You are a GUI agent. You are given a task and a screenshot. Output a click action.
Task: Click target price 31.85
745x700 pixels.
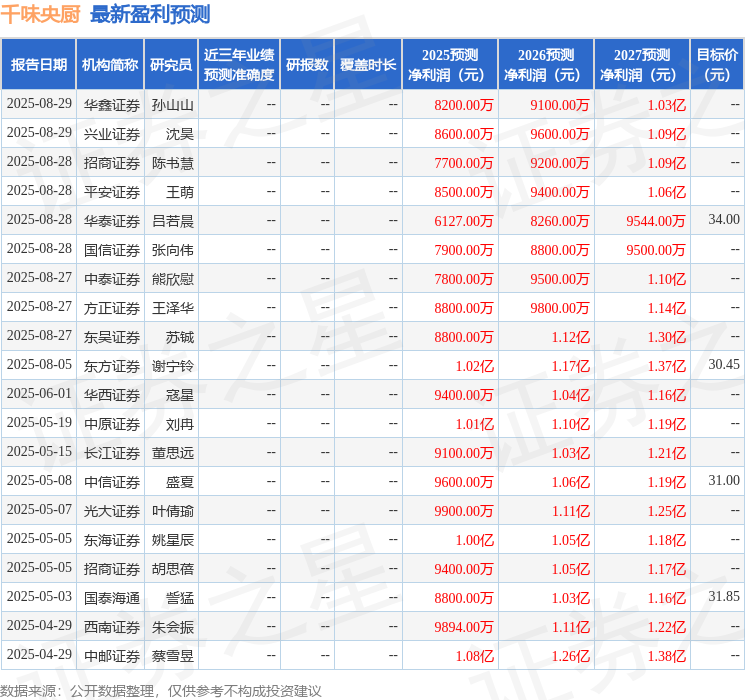click(724, 596)
